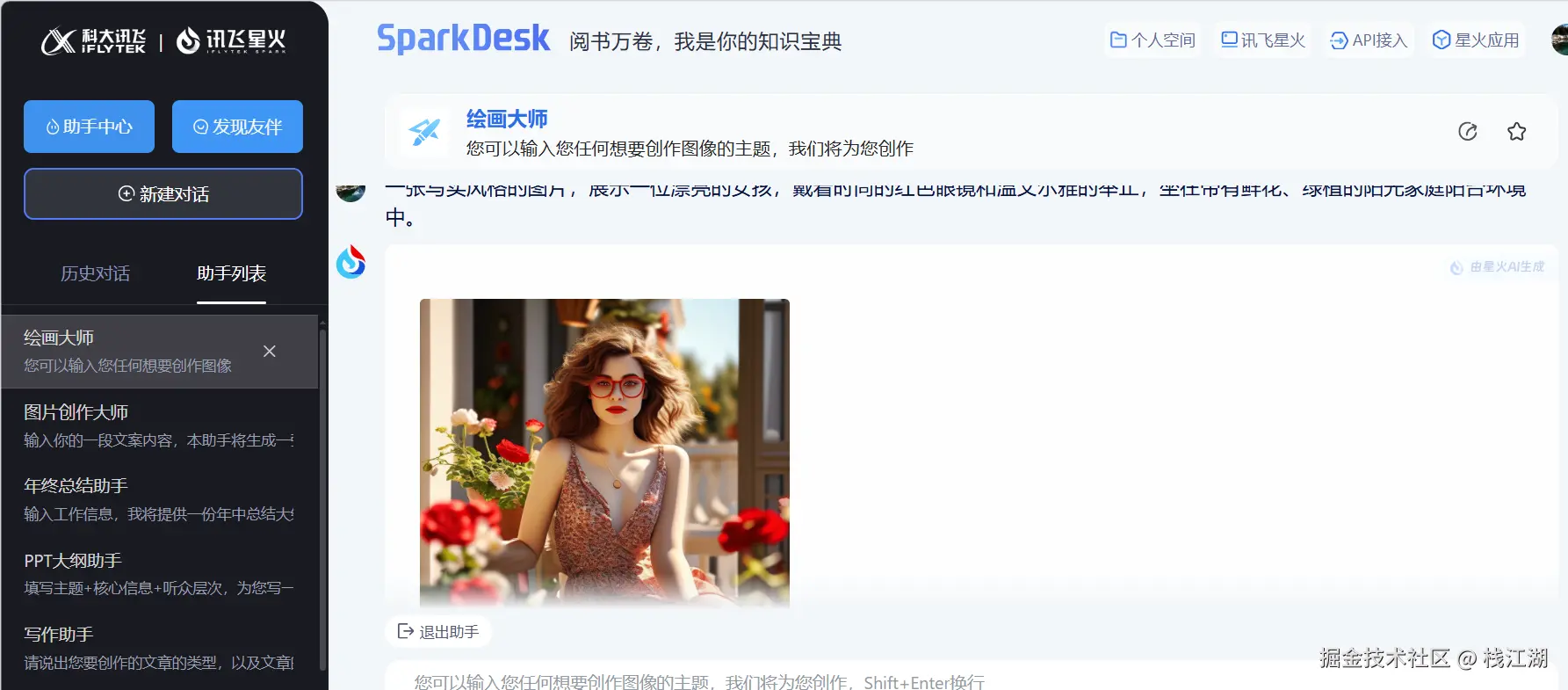This screenshot has height=690, width=1568.
Task: Click the 发现友伴 button
Action: pos(237,127)
